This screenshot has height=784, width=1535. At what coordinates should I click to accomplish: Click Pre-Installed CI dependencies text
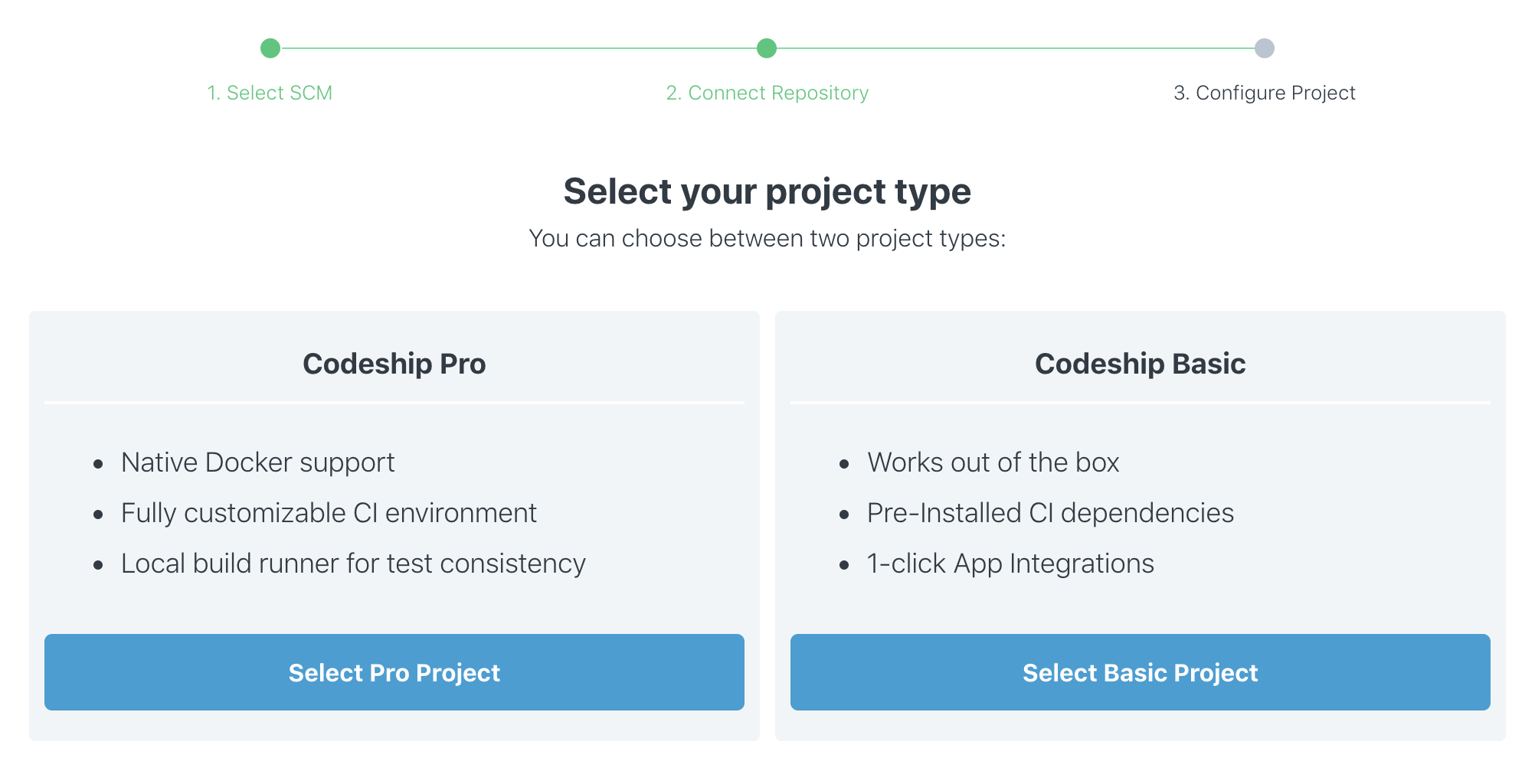click(x=1050, y=513)
